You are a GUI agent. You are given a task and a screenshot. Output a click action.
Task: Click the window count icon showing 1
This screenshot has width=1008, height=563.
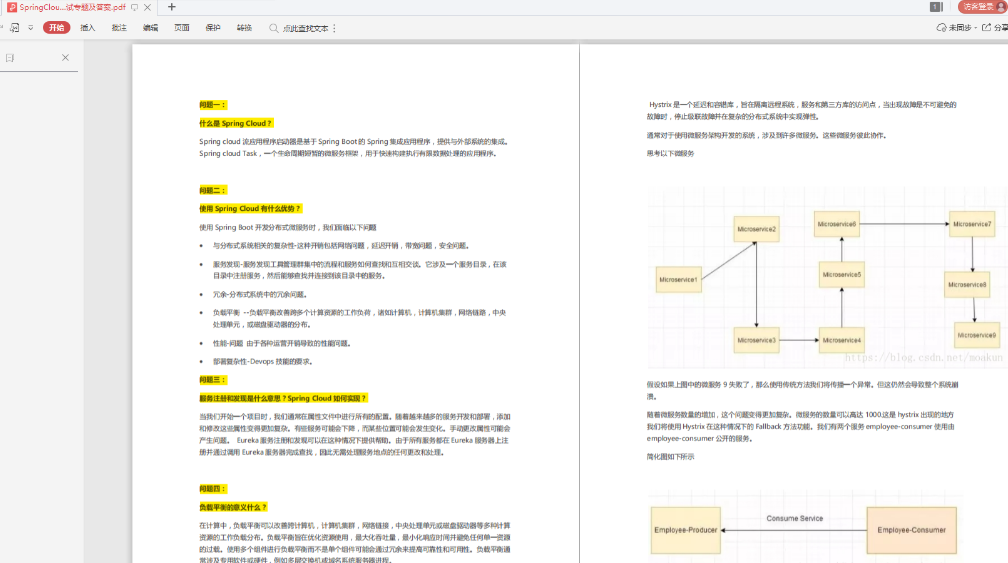tap(936, 6)
